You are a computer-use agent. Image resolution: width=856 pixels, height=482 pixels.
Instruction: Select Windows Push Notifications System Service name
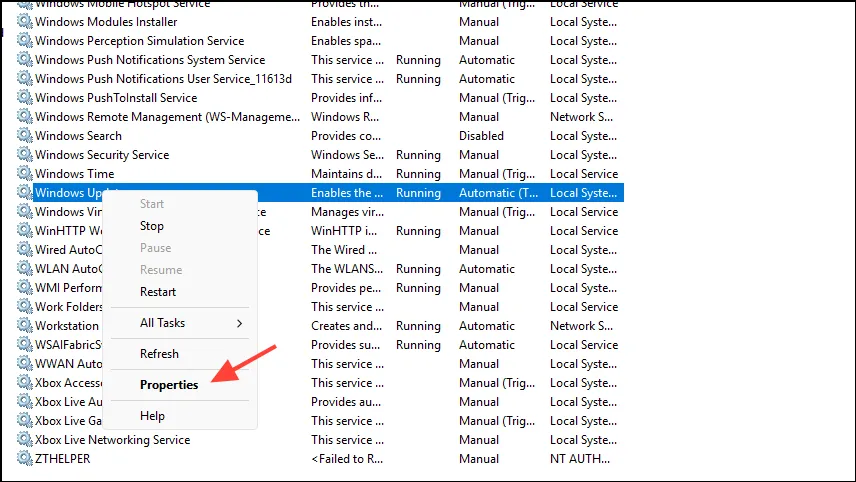(x=150, y=60)
